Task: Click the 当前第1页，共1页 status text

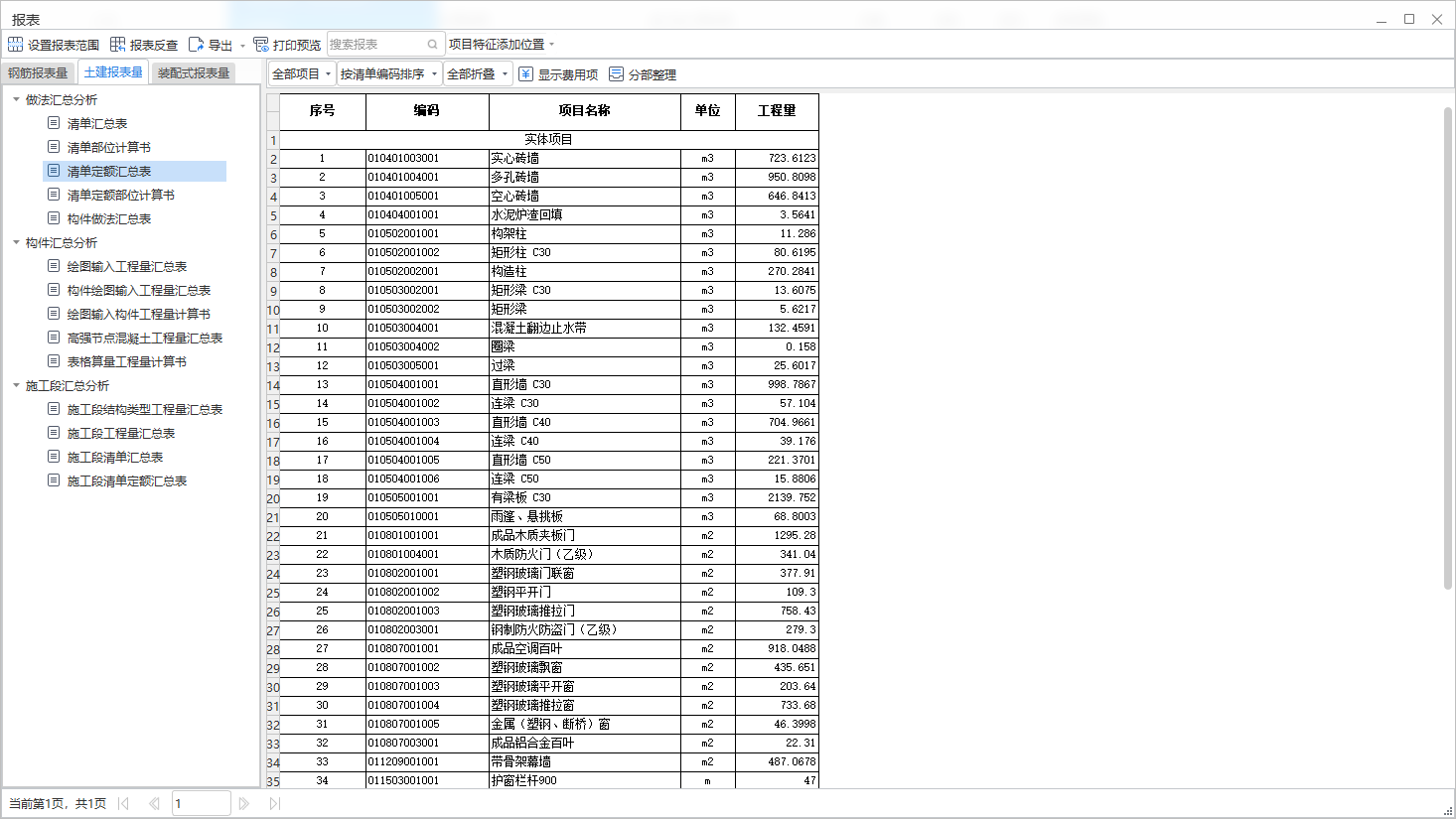Action: [58, 803]
